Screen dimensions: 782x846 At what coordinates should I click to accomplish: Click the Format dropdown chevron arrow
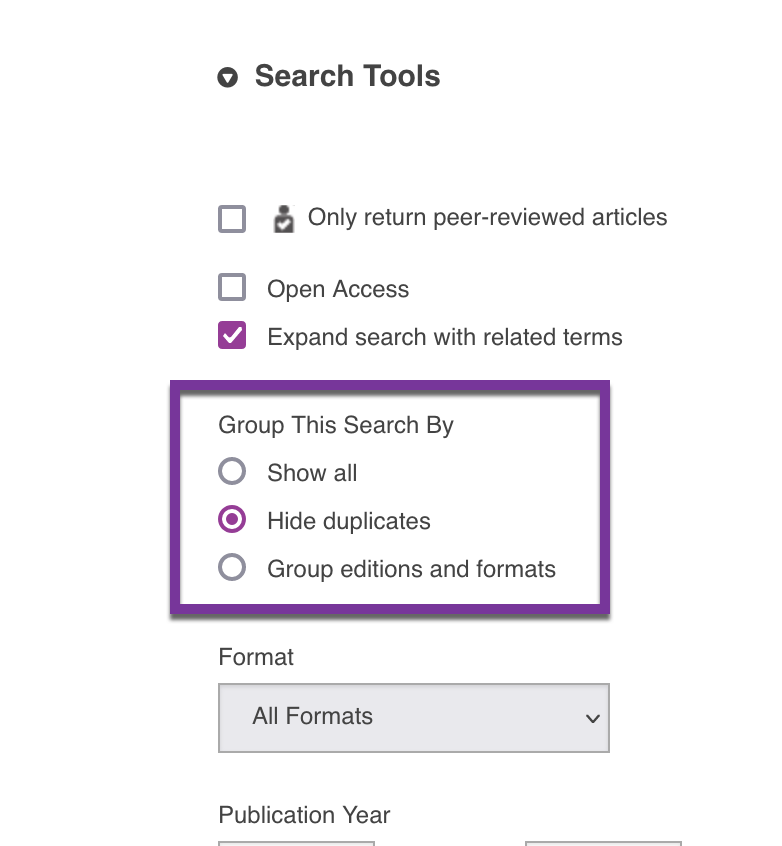pos(594,718)
